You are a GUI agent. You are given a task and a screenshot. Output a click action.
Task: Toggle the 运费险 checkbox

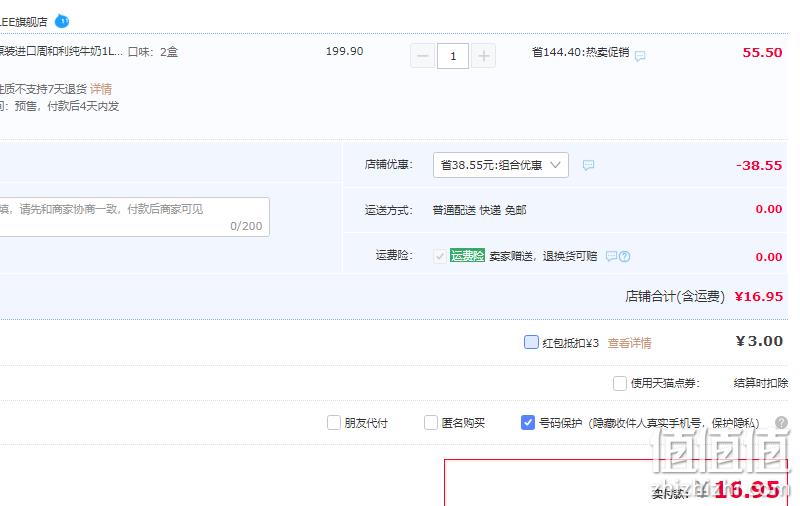439,256
